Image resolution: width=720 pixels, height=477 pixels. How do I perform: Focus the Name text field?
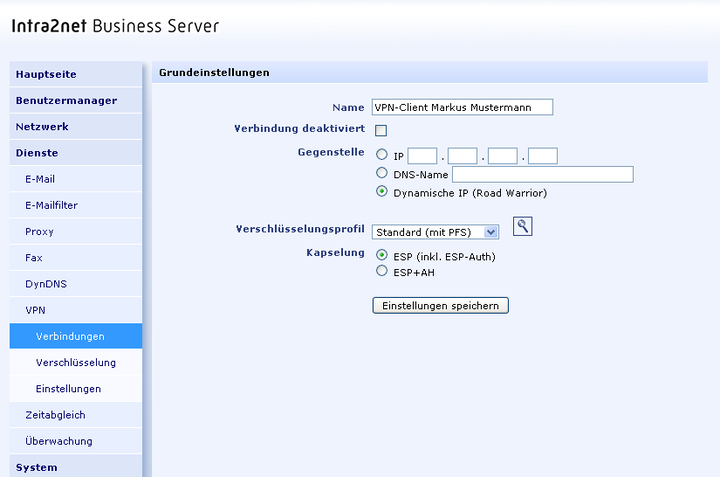coord(462,107)
